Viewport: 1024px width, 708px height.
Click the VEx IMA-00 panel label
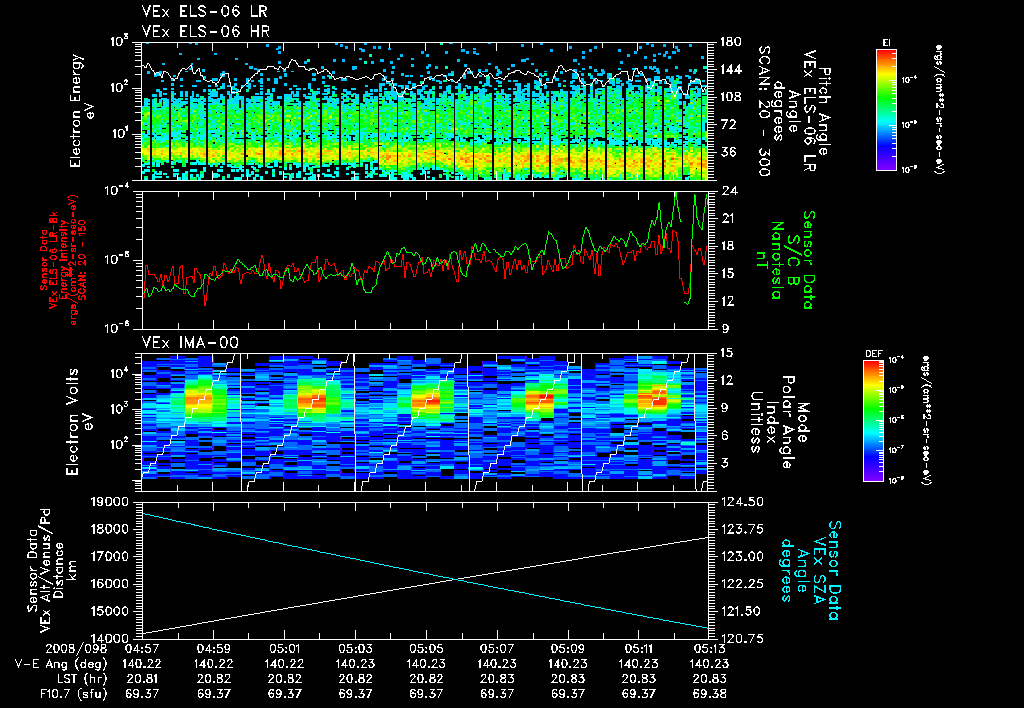point(191,342)
